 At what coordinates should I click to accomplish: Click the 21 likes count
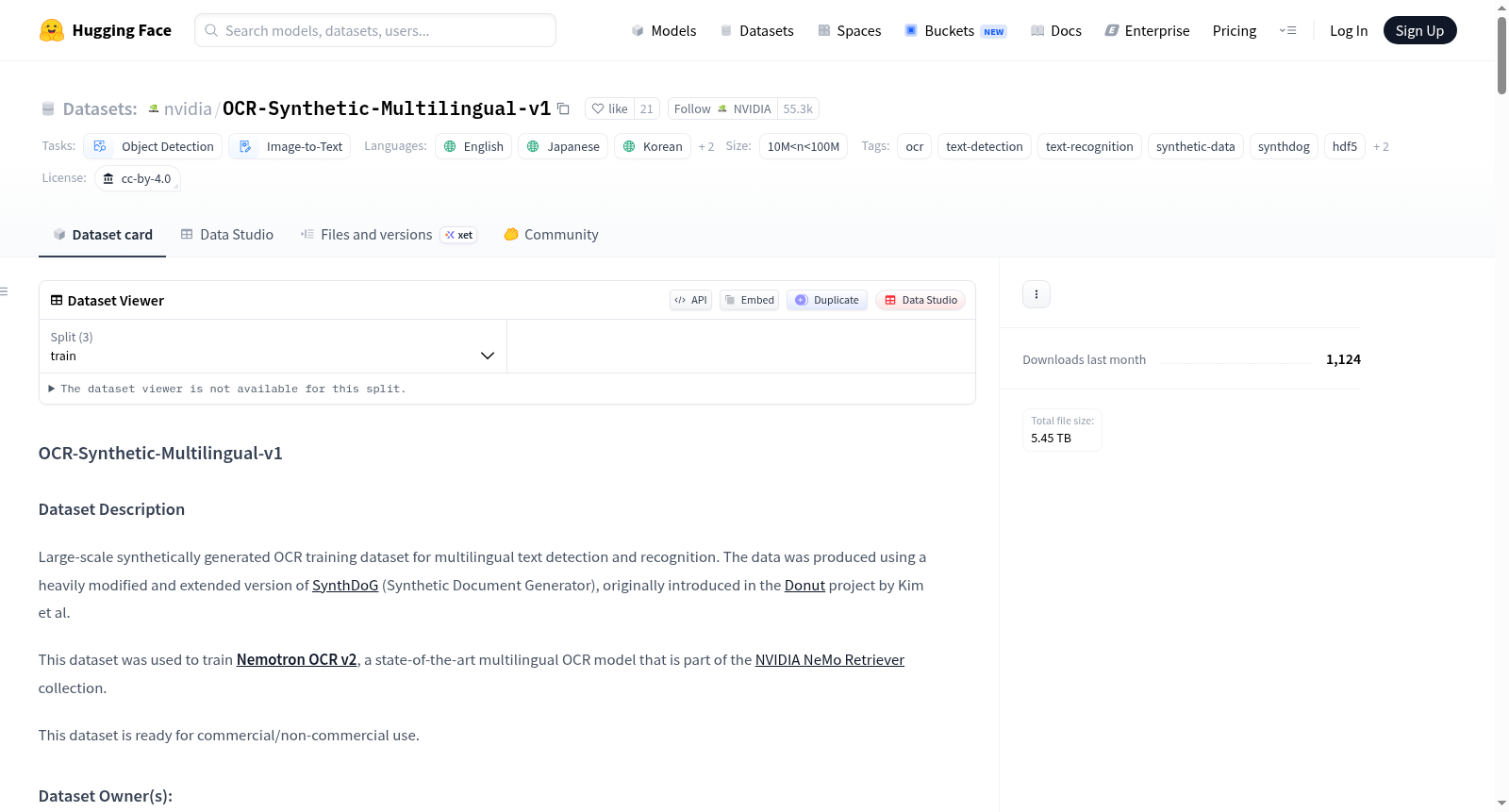pos(646,108)
